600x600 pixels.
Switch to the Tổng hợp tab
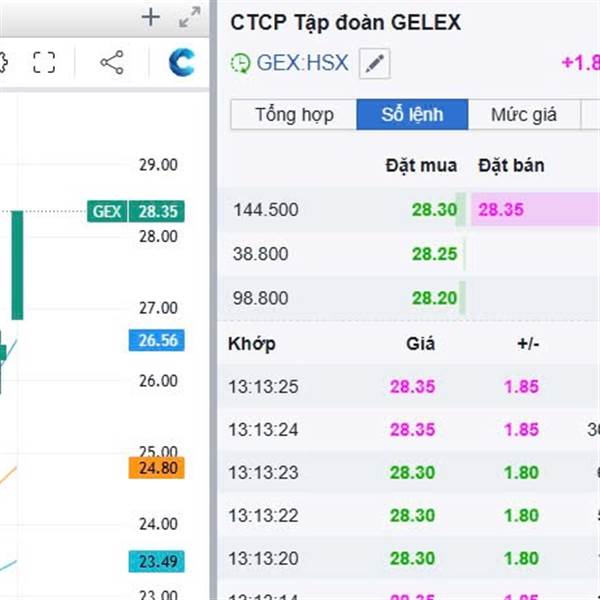pyautogui.click(x=294, y=114)
